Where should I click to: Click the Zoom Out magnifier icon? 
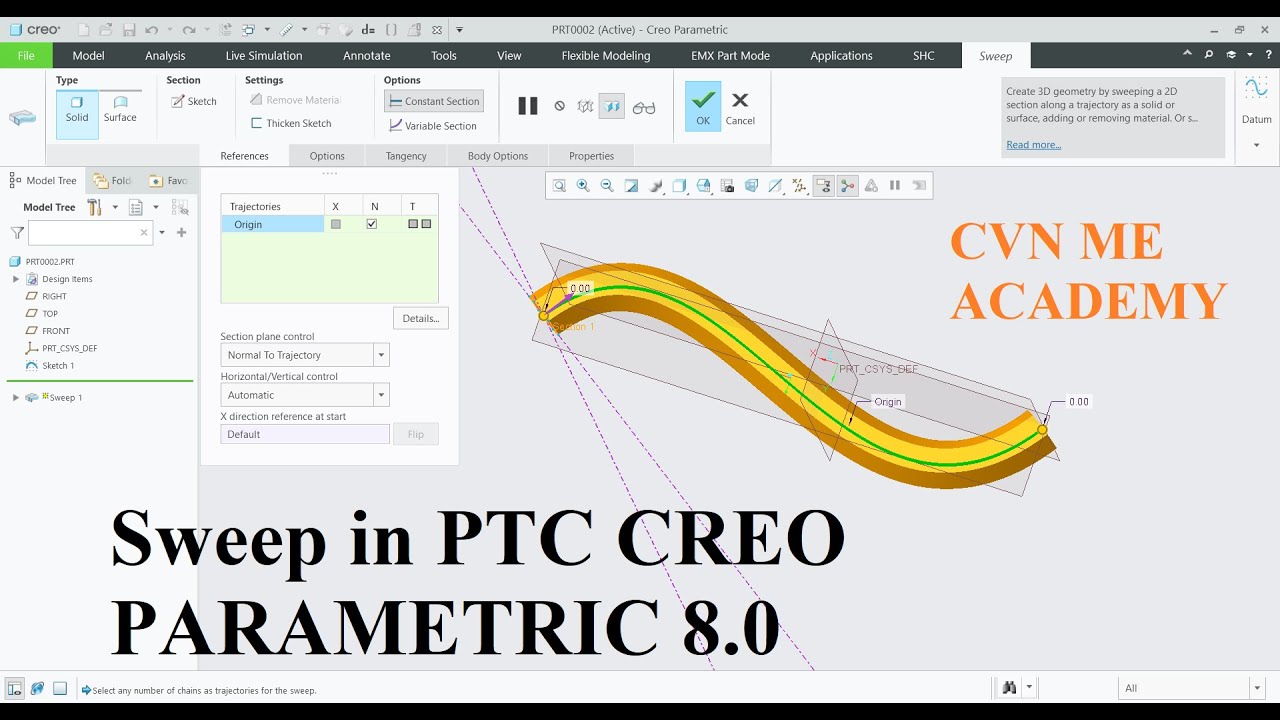607,185
